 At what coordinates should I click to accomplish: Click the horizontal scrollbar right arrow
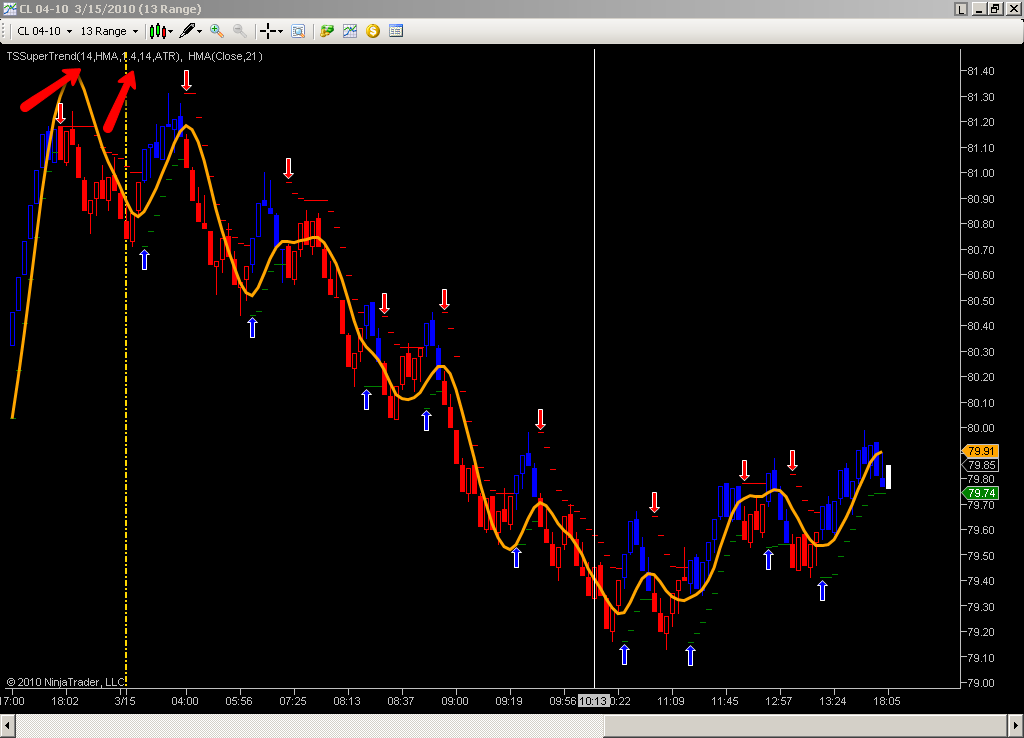(x=1016, y=726)
